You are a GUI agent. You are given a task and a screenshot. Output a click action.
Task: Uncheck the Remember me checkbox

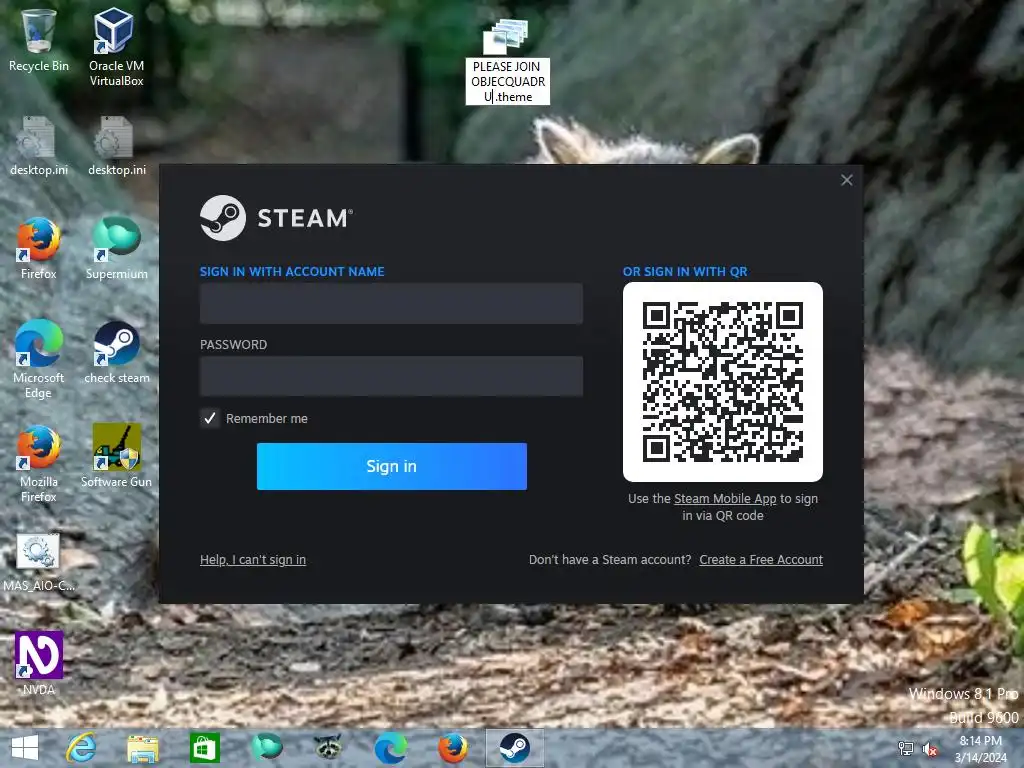pos(210,419)
